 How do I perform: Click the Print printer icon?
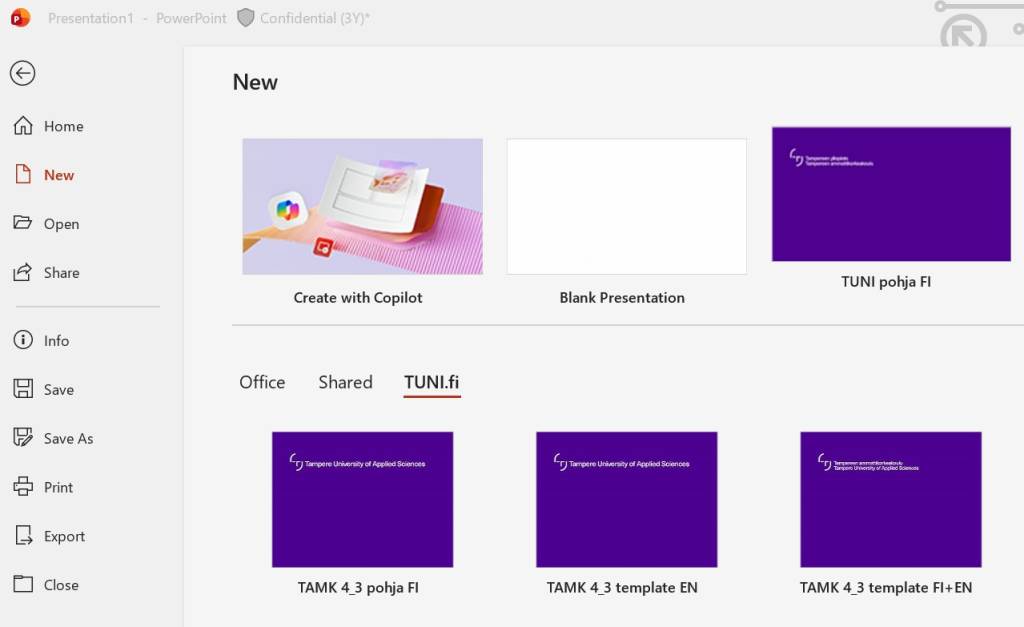point(23,487)
